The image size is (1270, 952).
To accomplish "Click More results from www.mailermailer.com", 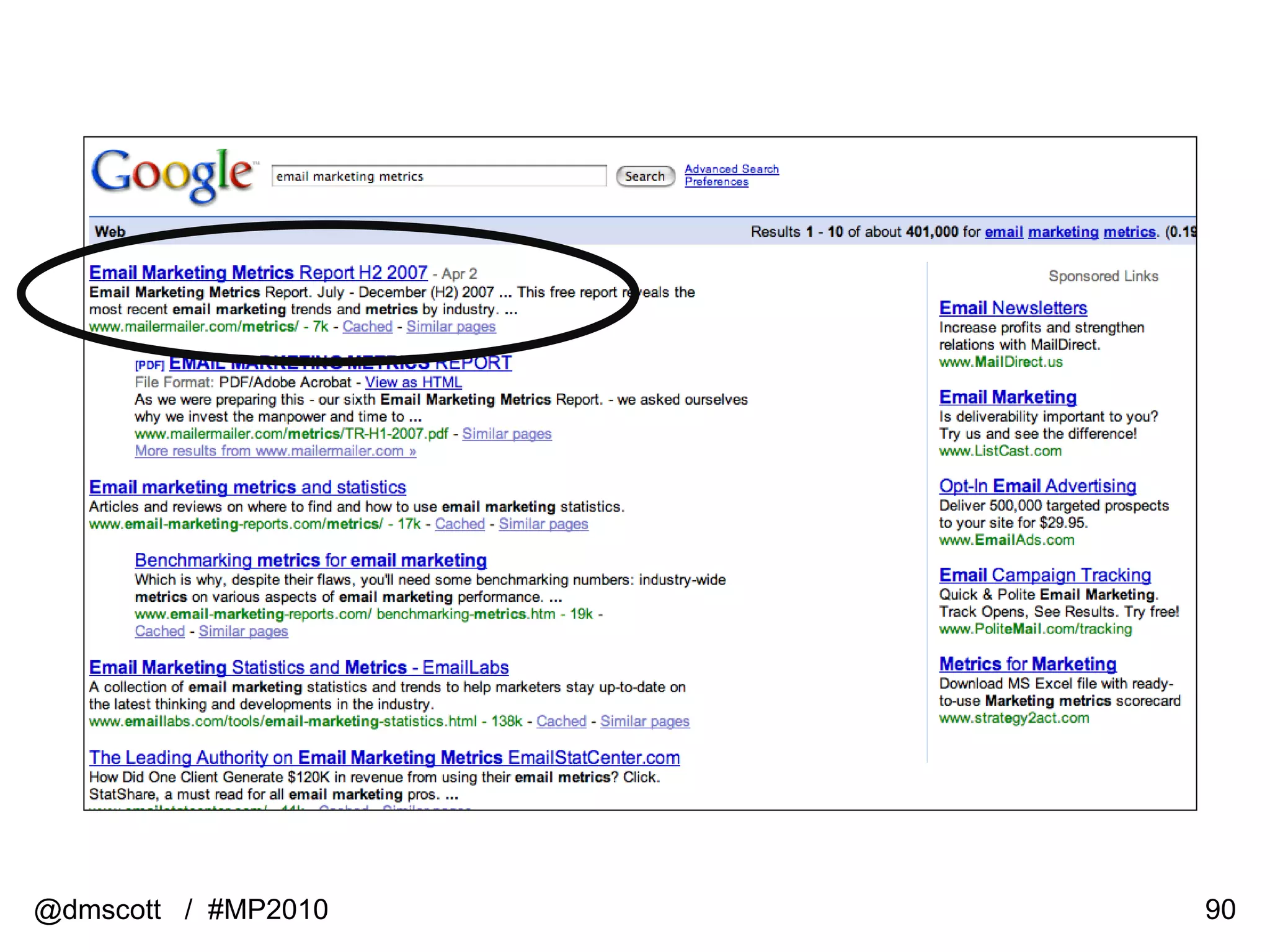I will click(275, 451).
